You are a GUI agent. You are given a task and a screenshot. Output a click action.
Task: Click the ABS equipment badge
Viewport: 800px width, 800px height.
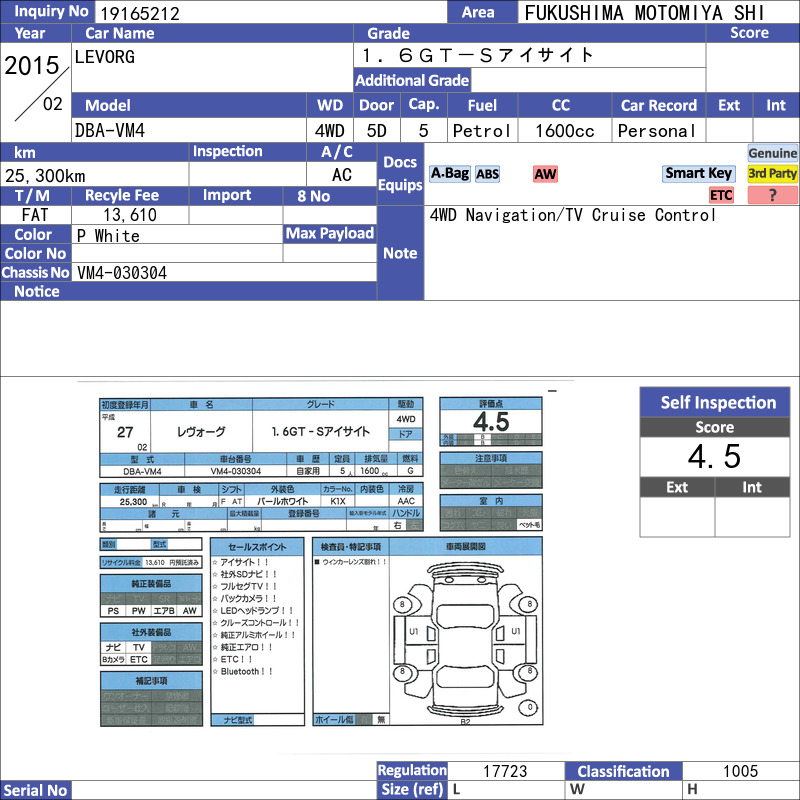[487, 174]
